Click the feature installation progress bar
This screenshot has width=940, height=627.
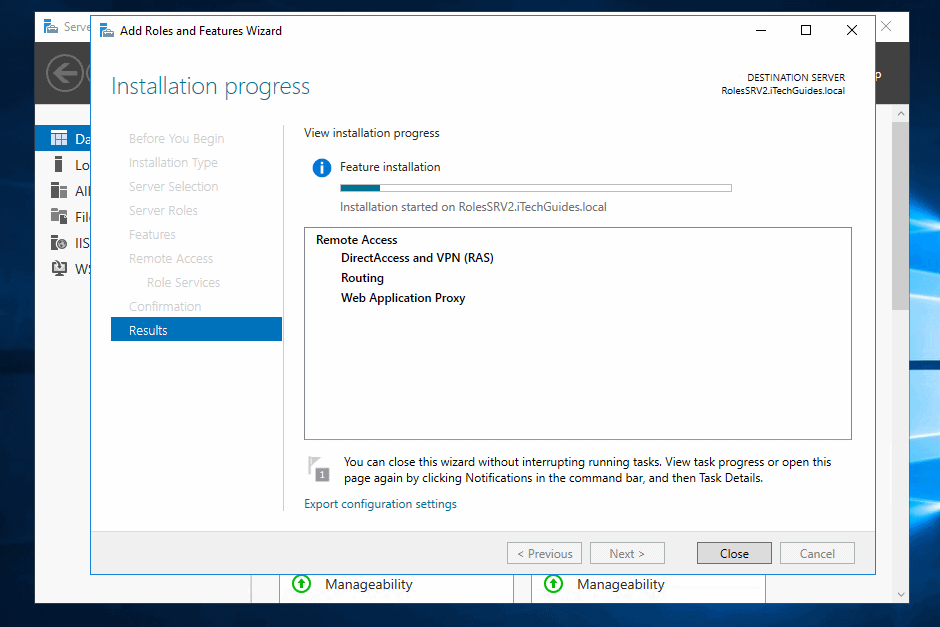[x=535, y=187]
